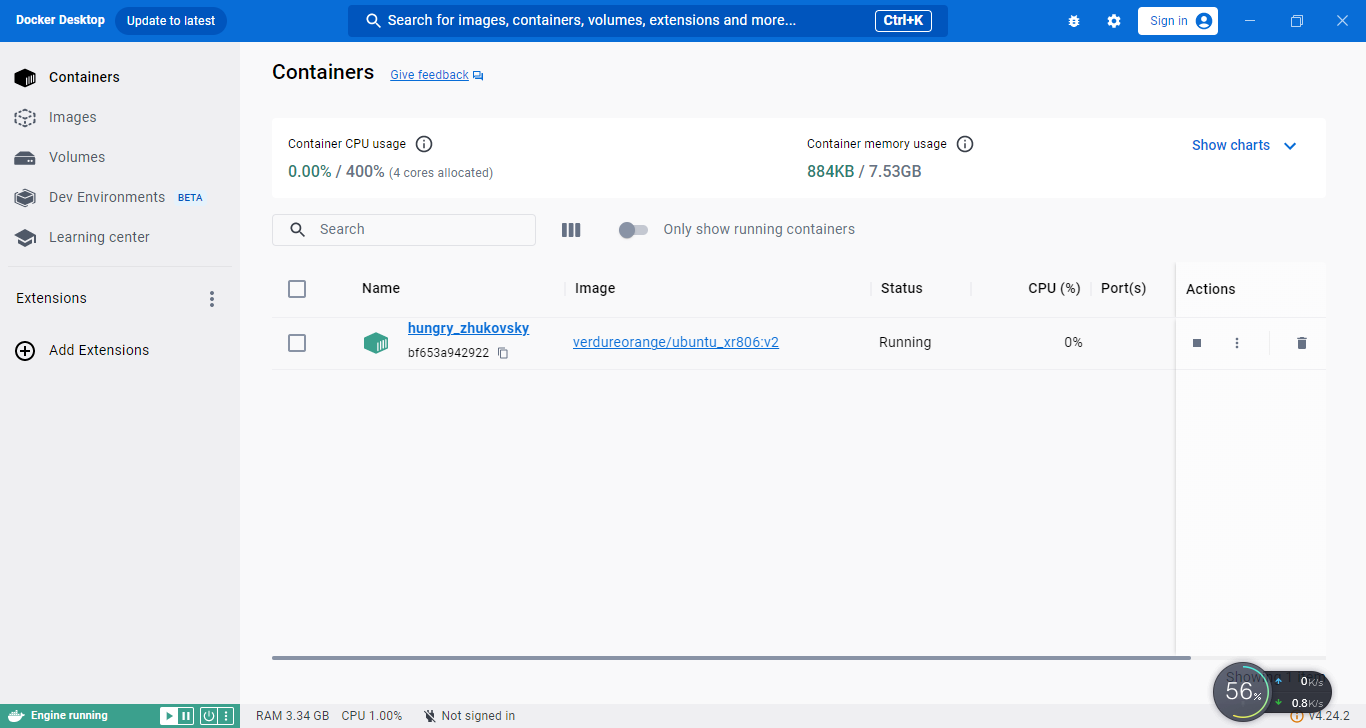Viewport: 1366px width, 728px height.
Task: Open the Volumes sidebar section
Action: pos(120,157)
